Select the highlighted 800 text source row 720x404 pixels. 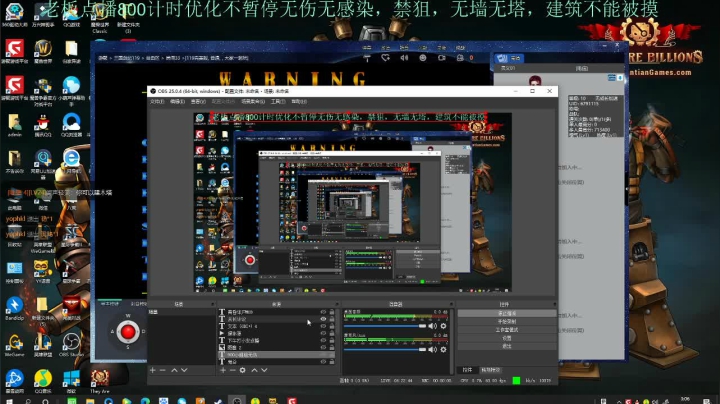coord(276,355)
